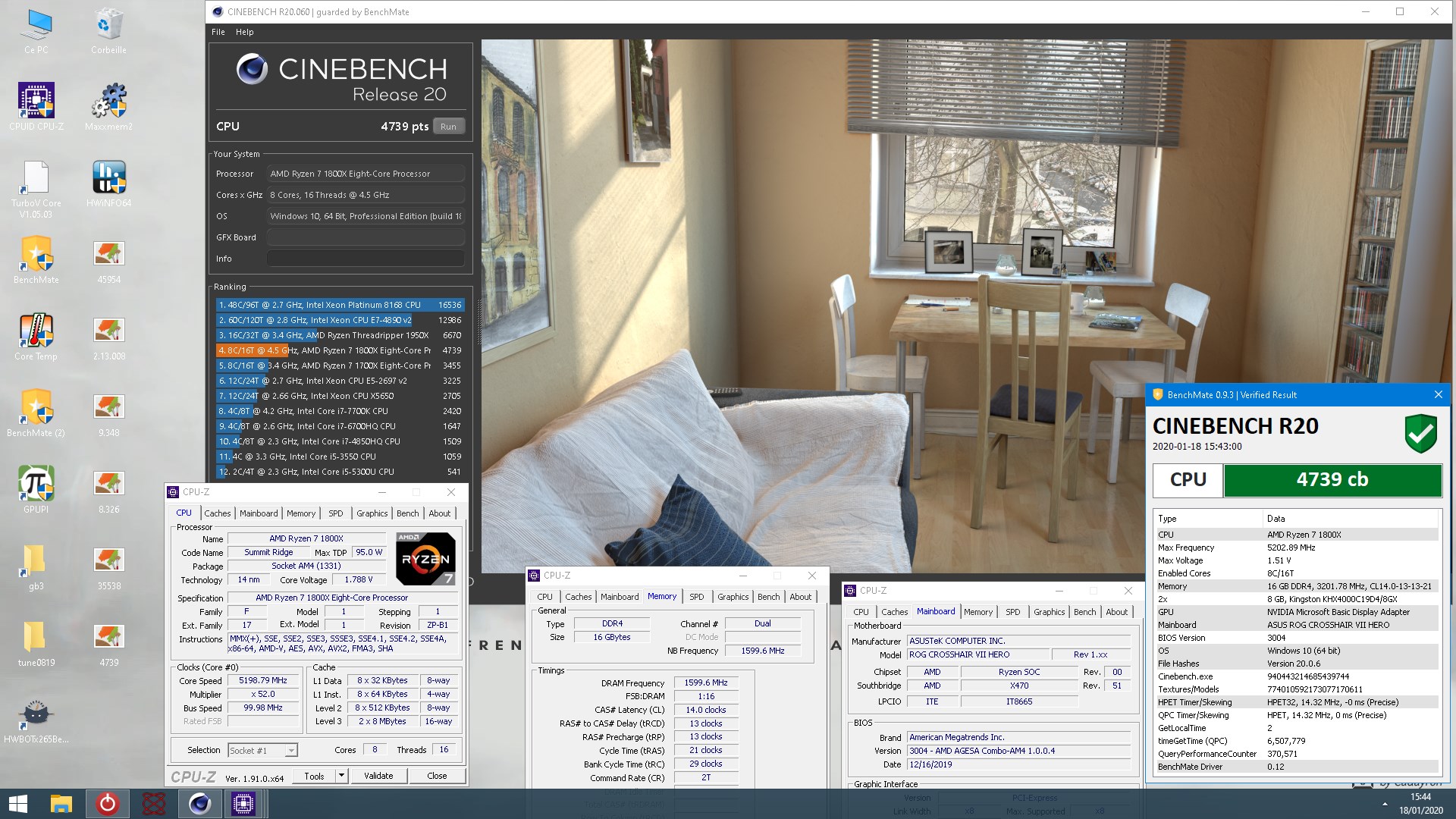The image size is (1456, 819).
Task: Show hidden system tray icons
Action: coord(1385,804)
